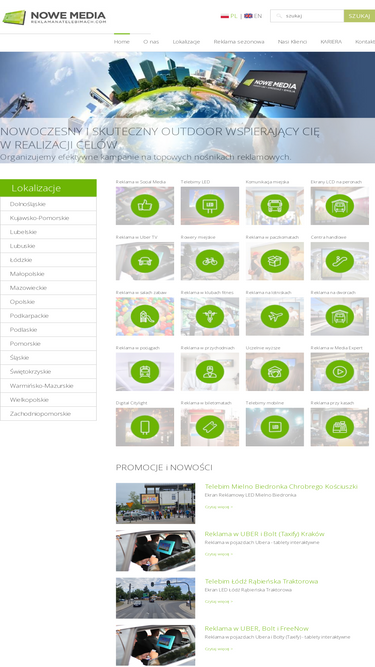Open the Reklama w Social Media thumbs-up icon
The width and height of the screenshot is (375, 667).
click(145, 206)
